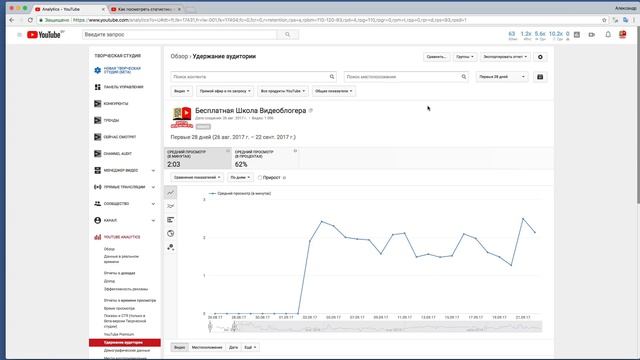This screenshot has height=360, width=640.
Task: Click the magnifier button beside the YouTube search box
Action: coord(287,35)
